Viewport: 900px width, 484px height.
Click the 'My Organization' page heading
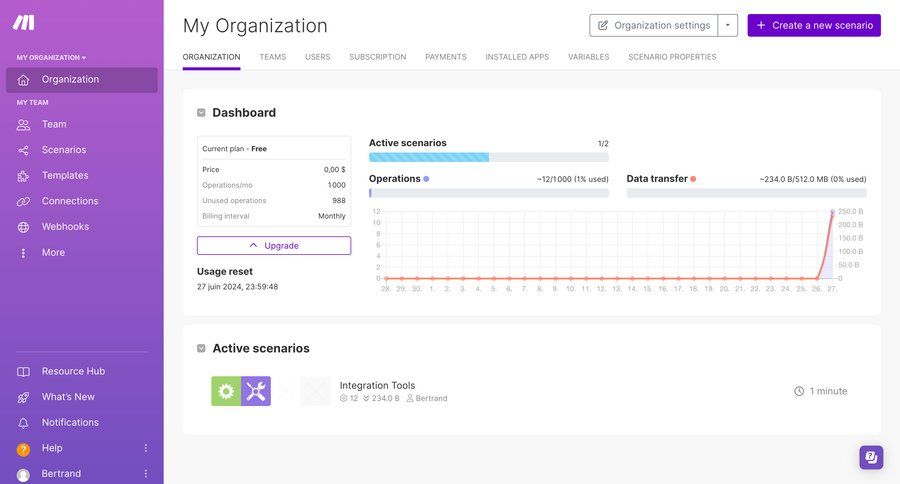pos(255,26)
